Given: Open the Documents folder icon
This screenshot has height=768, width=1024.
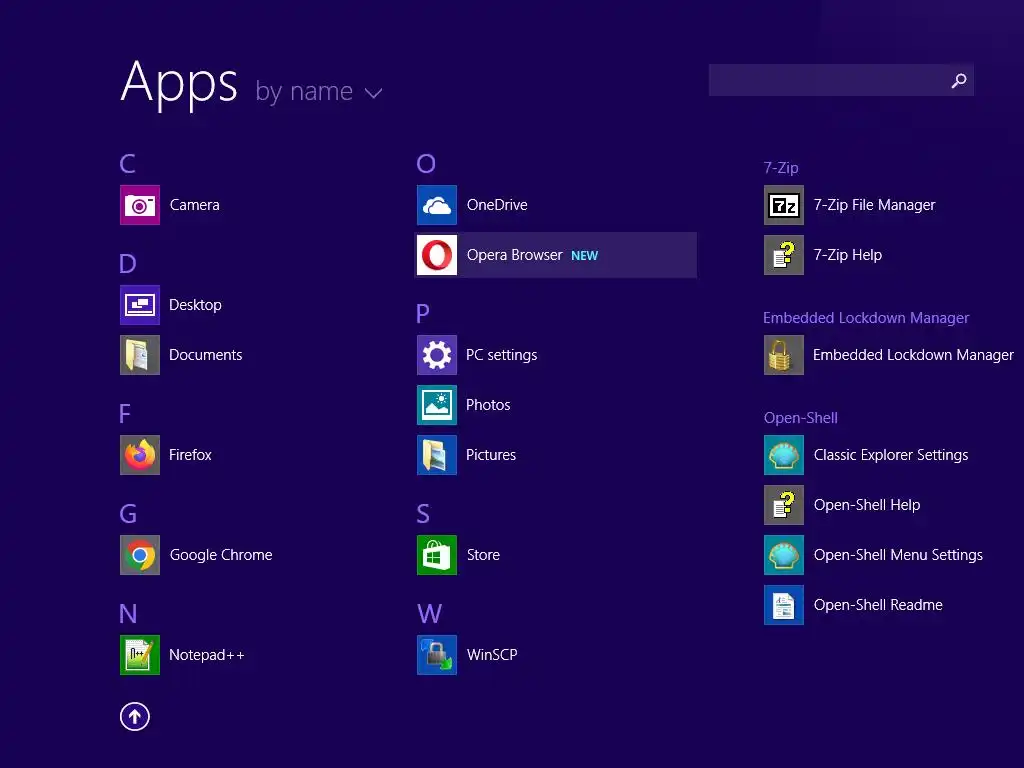Looking at the screenshot, I should click(140, 355).
